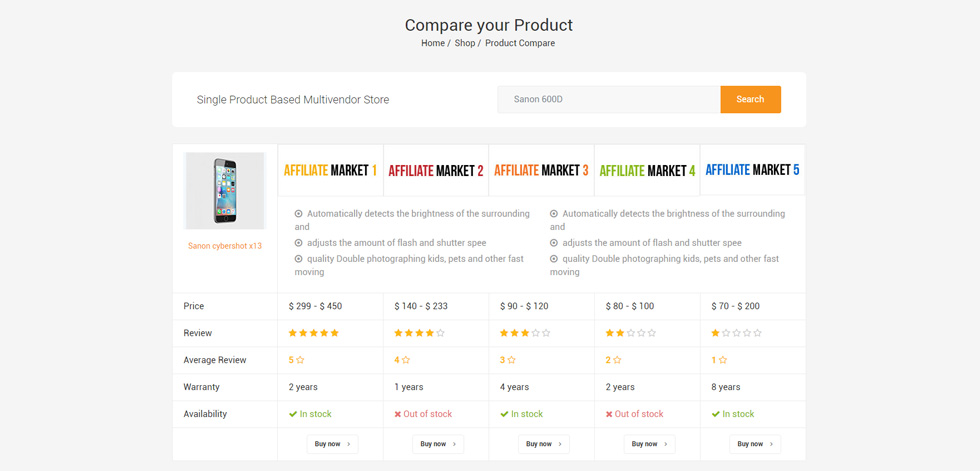This screenshot has width=980, height=471.
Task: Open the Affiliate Market 2 logo
Action: 436,170
